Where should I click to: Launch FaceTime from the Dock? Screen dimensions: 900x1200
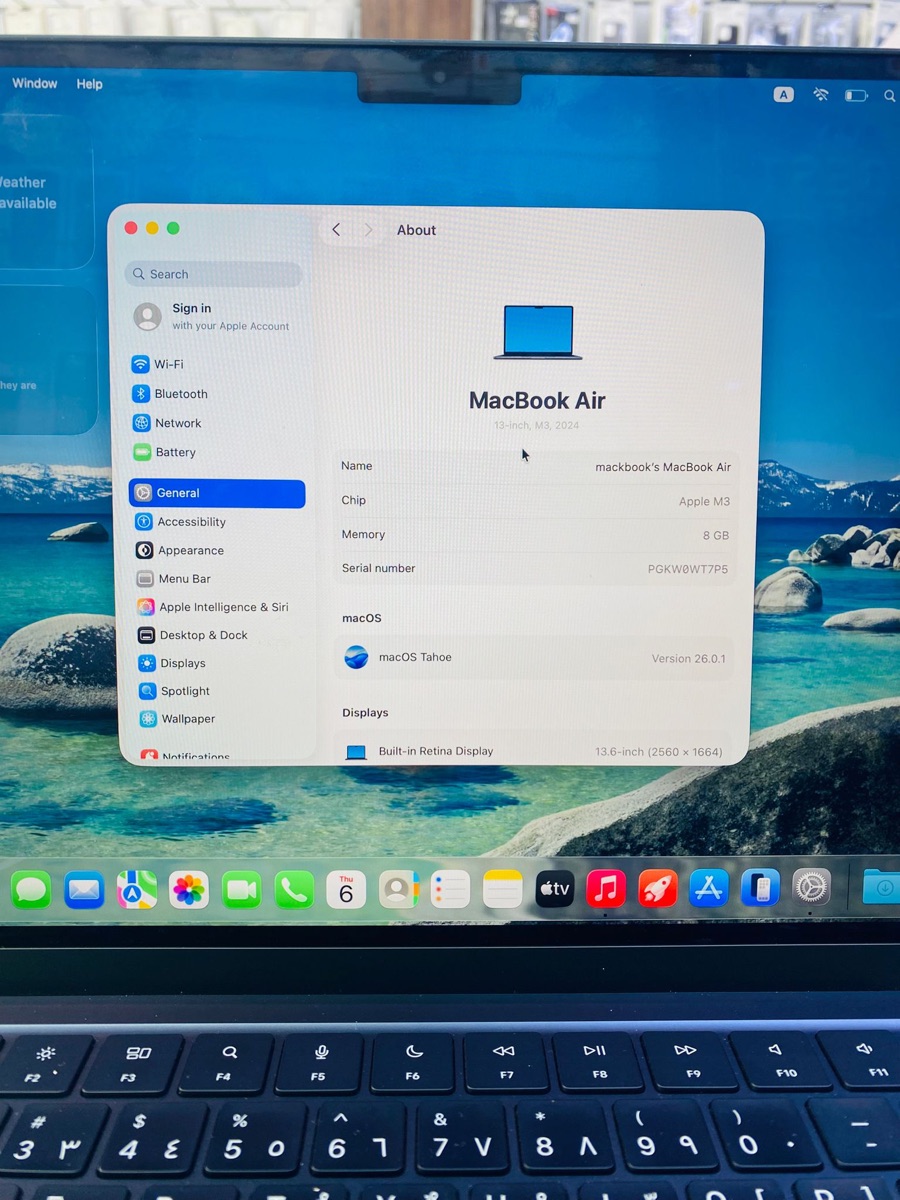click(x=241, y=889)
